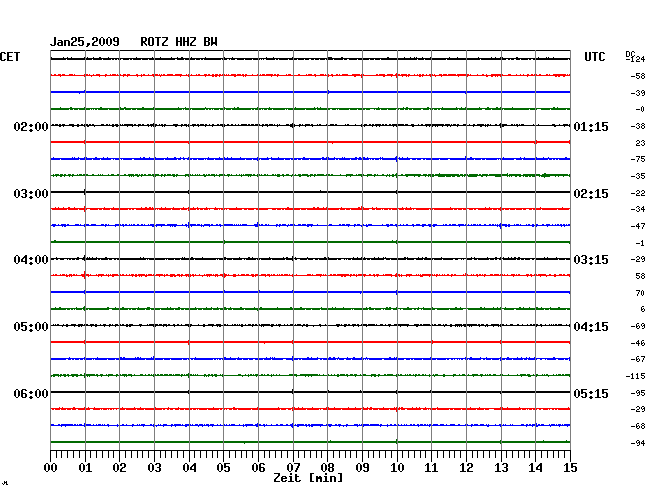The height and width of the screenshot is (494, 650).
Task: Click the "UTC" time zone label
Action: pyautogui.click(x=594, y=57)
